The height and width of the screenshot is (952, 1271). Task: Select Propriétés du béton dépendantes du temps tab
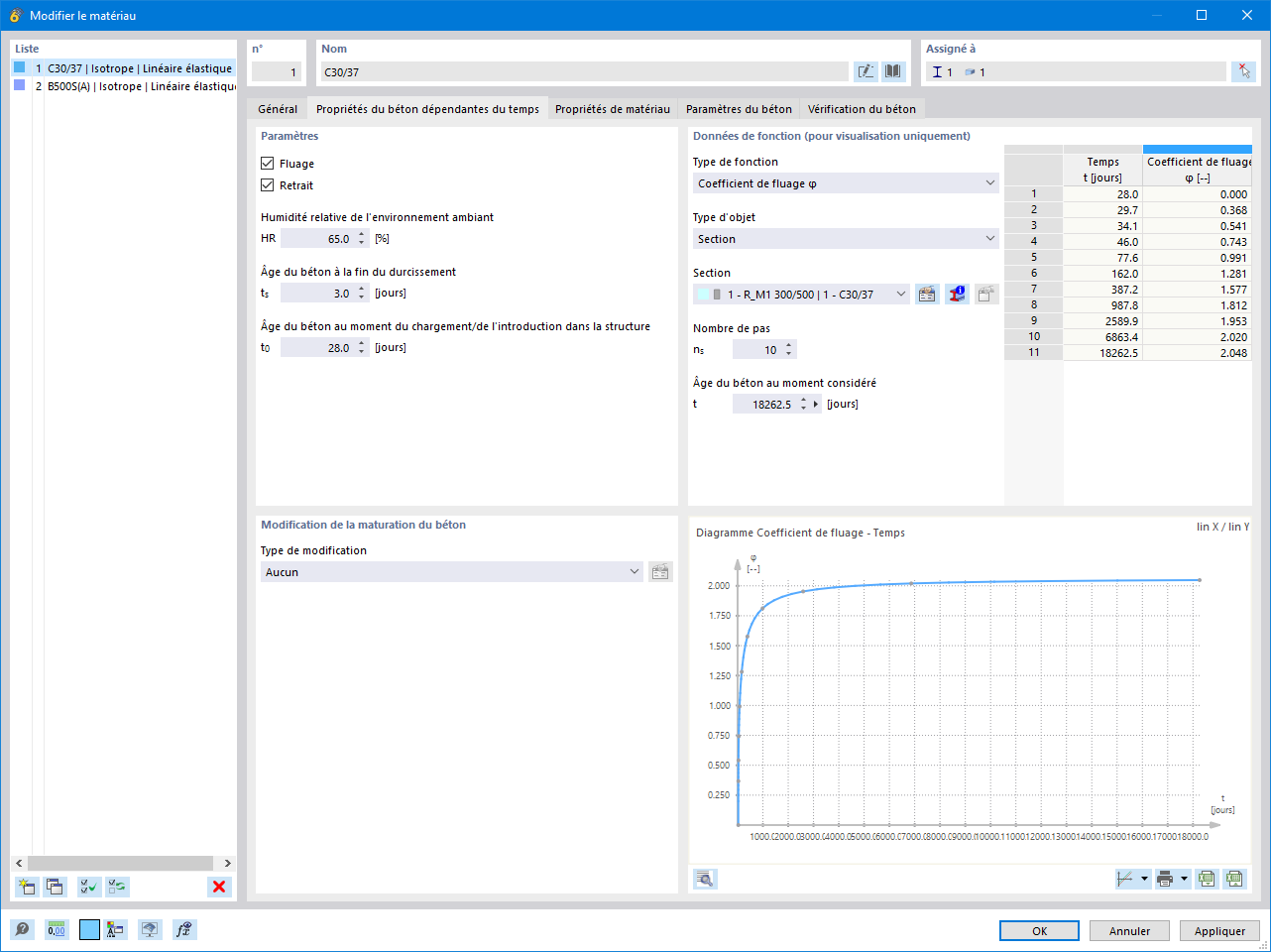(x=427, y=109)
